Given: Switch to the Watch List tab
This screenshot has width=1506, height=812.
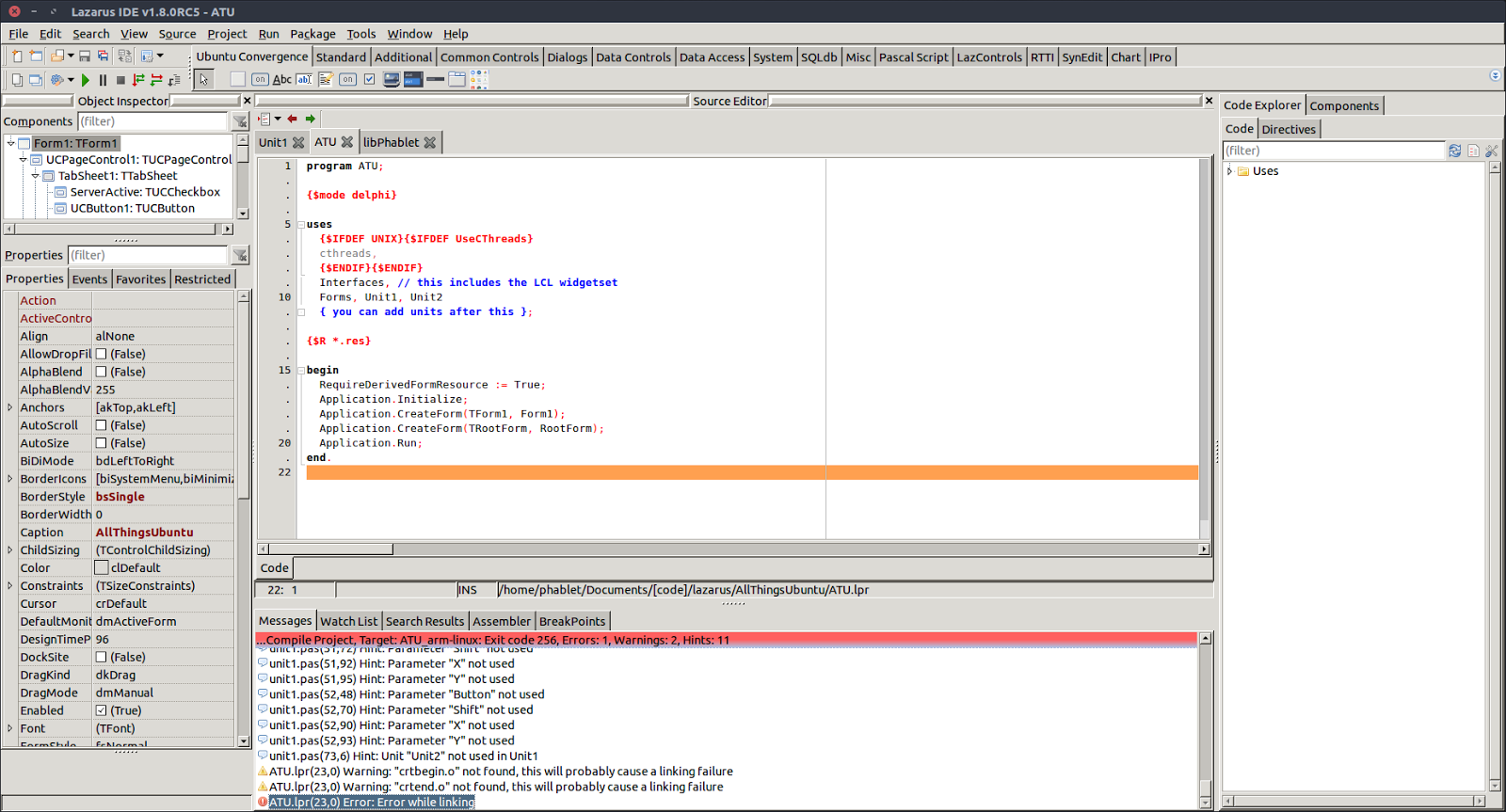Looking at the screenshot, I should click(348, 622).
